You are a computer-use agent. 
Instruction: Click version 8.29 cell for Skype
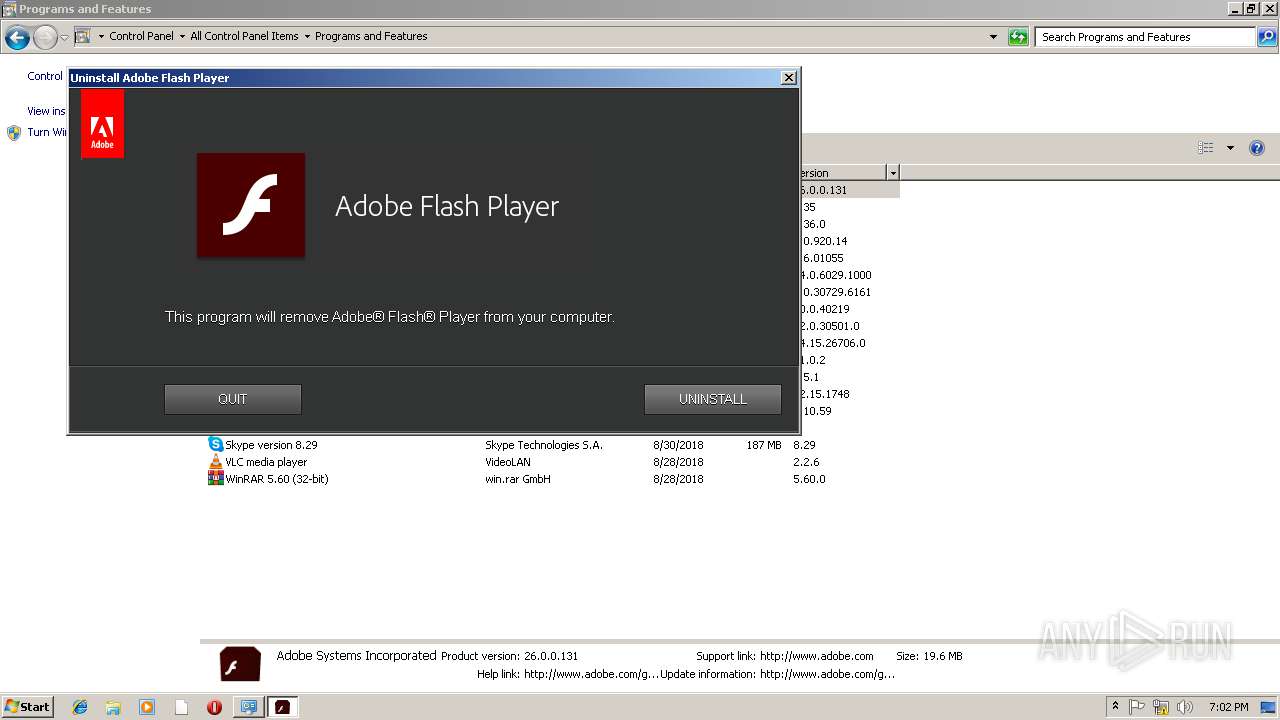805,445
